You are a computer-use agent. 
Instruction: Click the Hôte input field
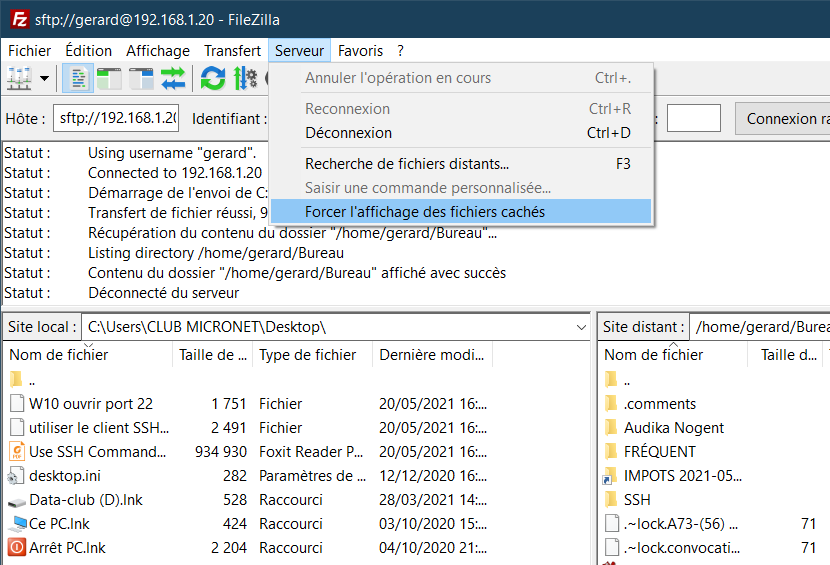click(116, 118)
